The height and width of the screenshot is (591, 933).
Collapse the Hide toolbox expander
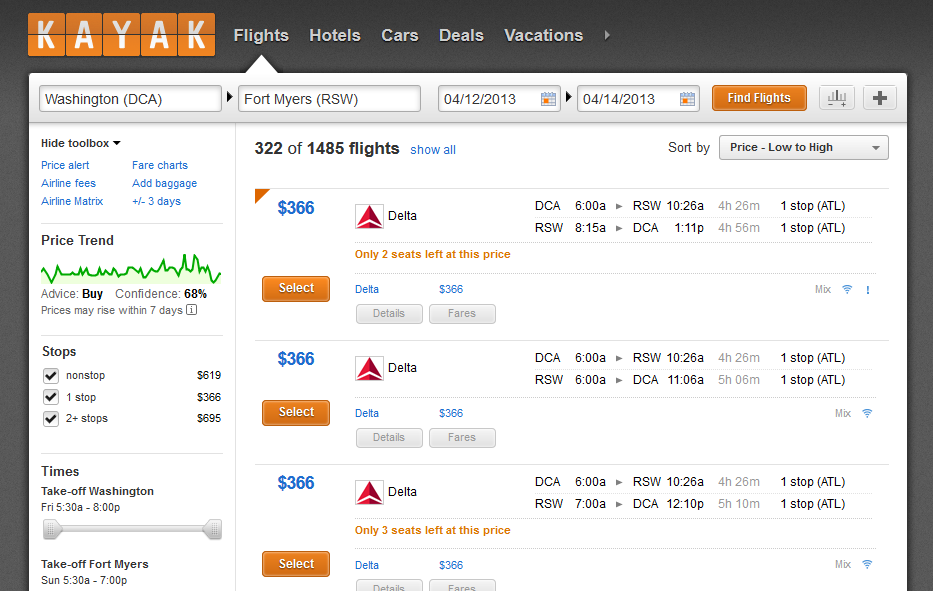(80, 144)
